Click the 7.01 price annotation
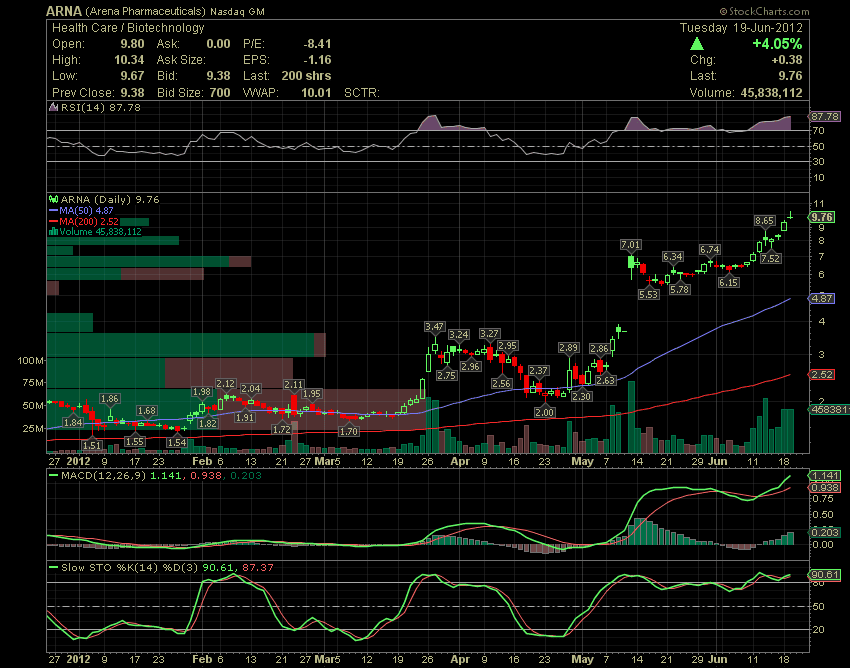Screen dimensions: 850x668 [630, 245]
